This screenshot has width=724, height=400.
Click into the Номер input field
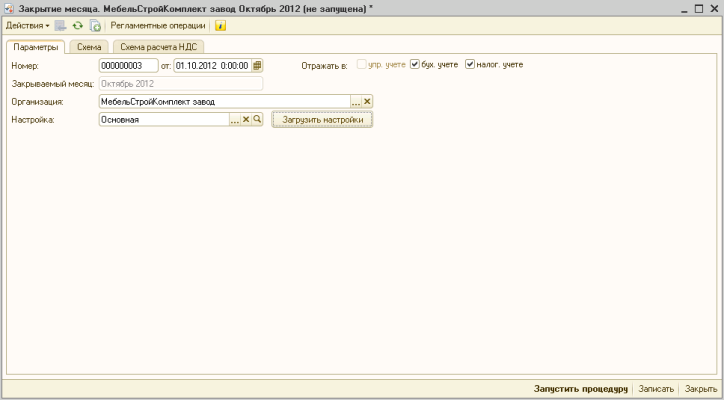(128, 65)
